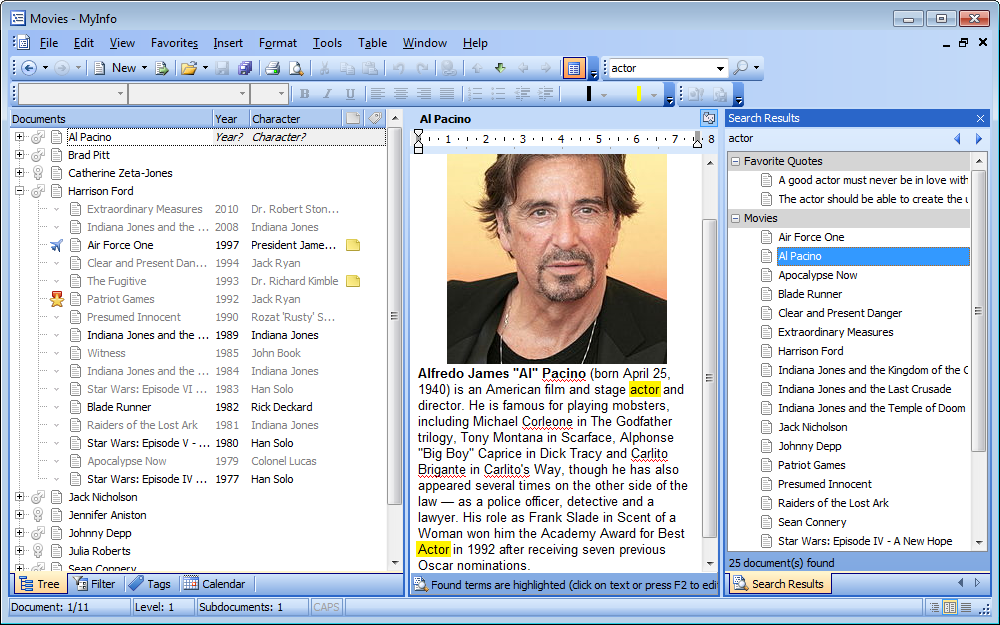This screenshot has width=1000, height=625.
Task: Go to previous search result arrow
Action: pyautogui.click(x=957, y=139)
